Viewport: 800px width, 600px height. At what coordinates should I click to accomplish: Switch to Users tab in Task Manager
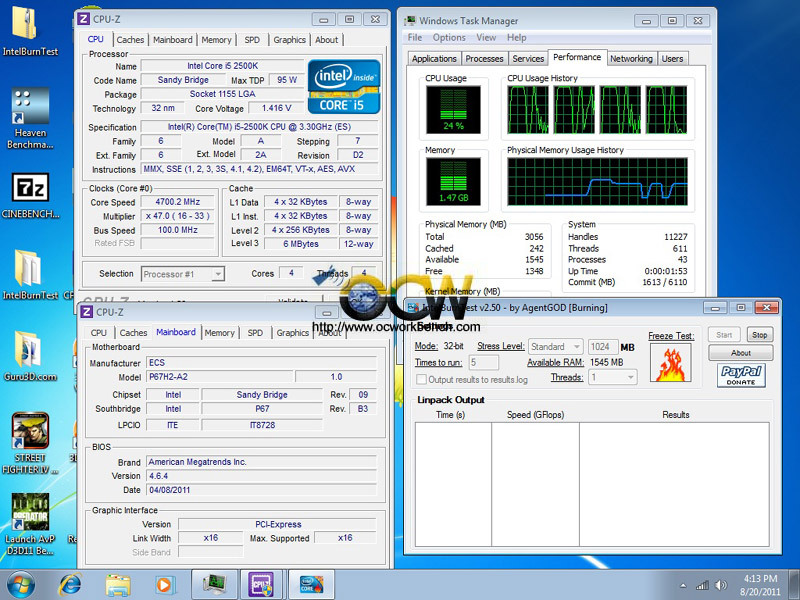(672, 59)
